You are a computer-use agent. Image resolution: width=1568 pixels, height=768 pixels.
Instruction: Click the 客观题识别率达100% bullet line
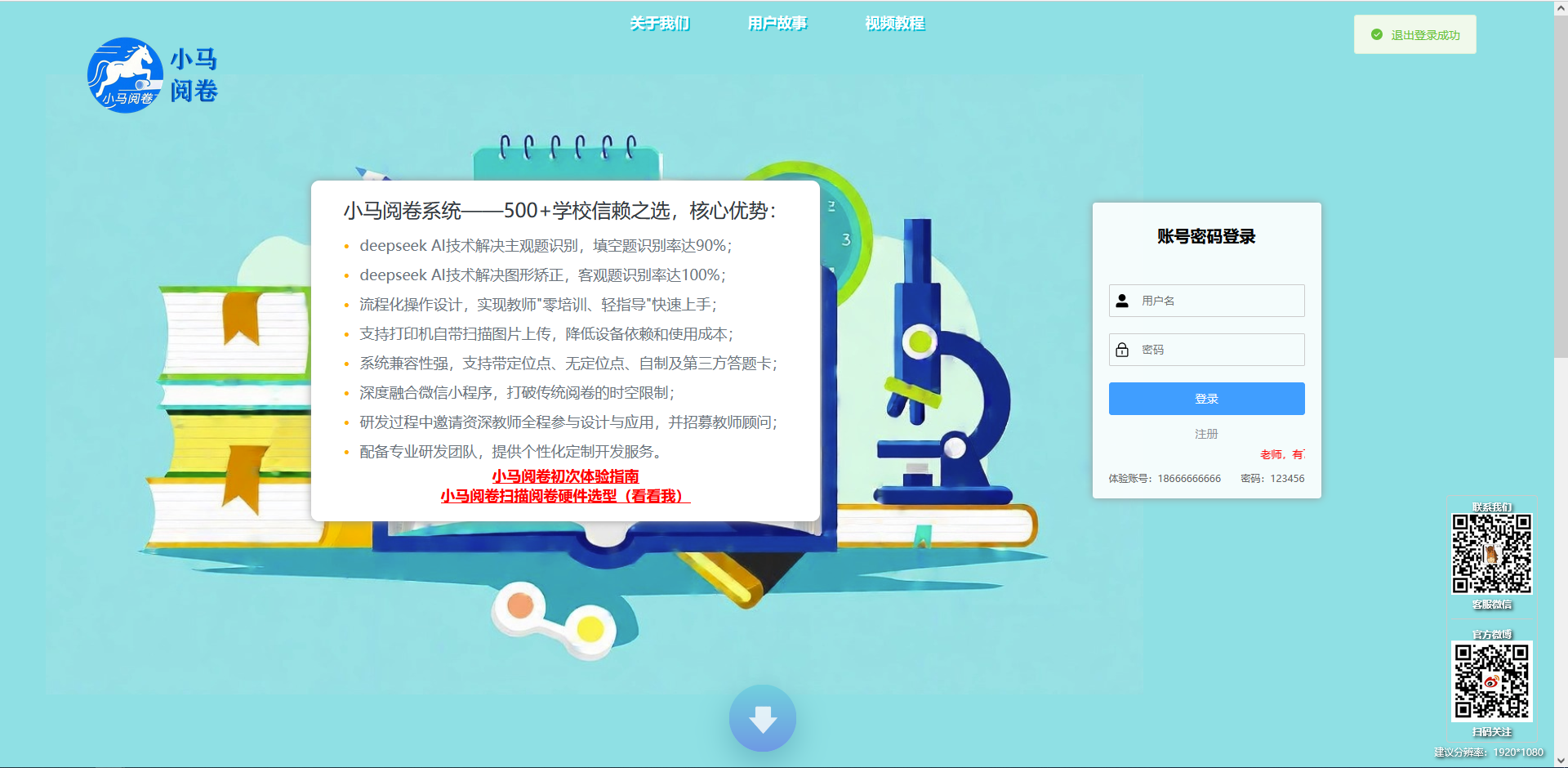point(542,275)
